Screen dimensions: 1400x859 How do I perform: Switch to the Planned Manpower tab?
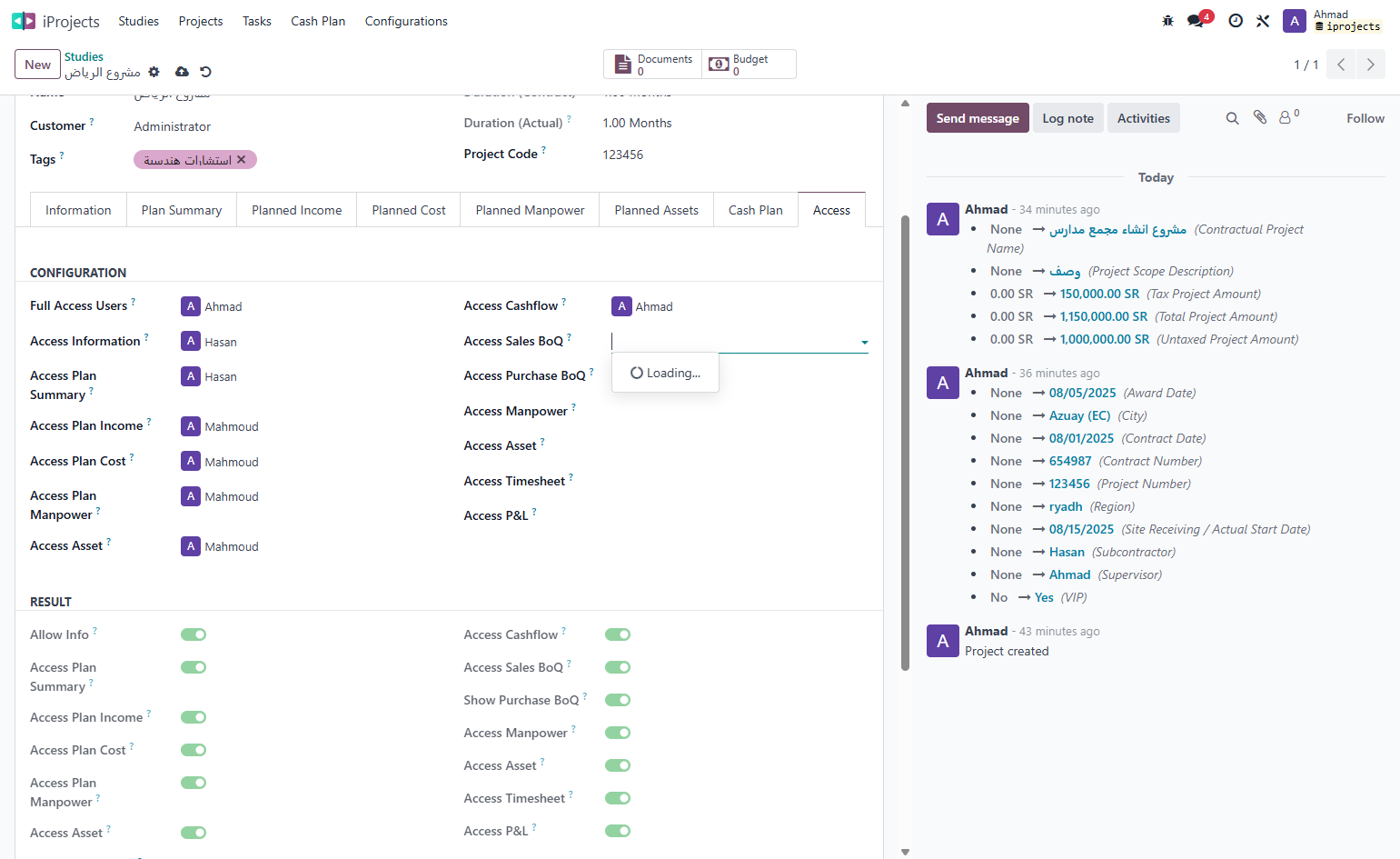point(530,210)
